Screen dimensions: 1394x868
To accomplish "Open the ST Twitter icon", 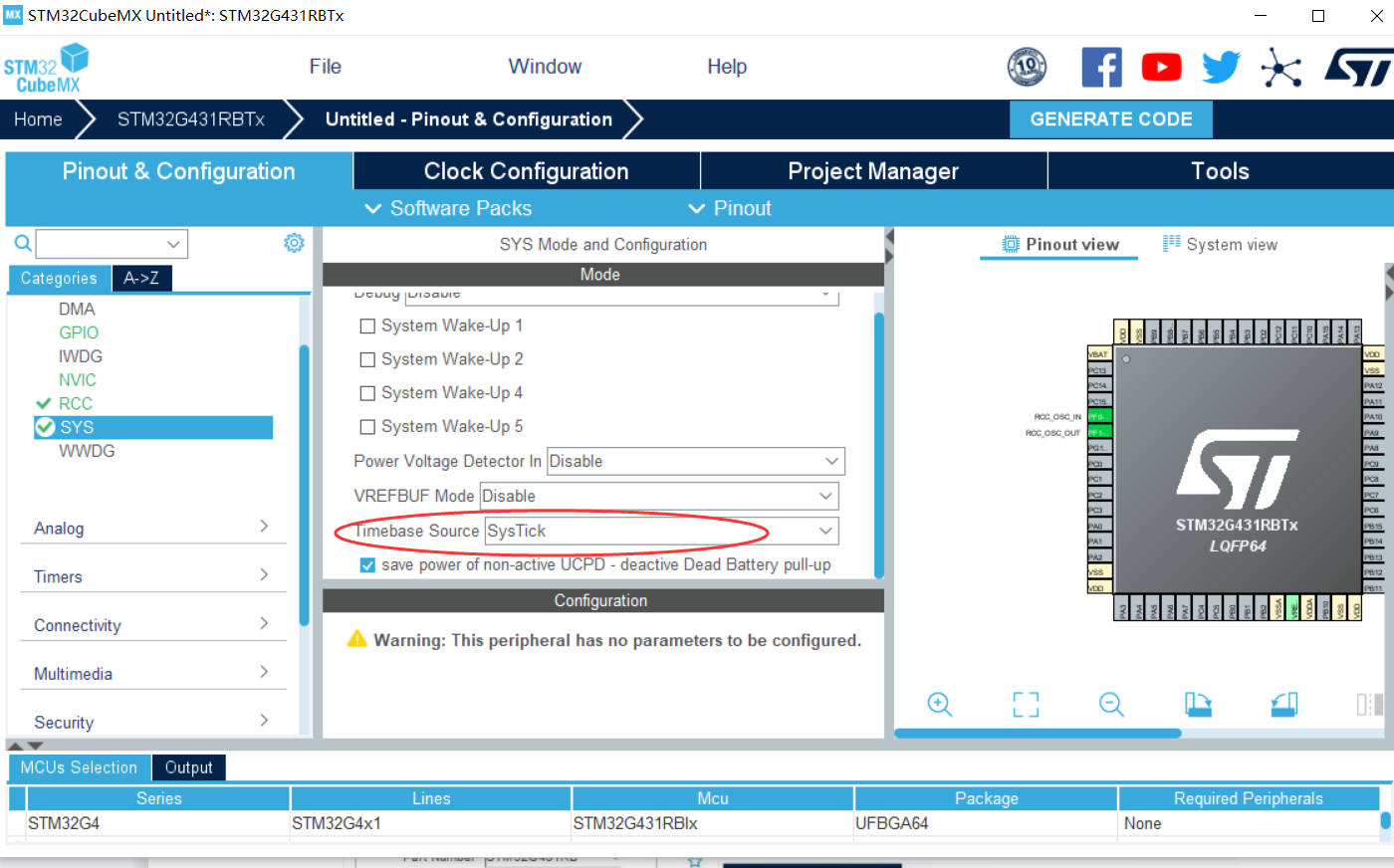I will tap(1221, 68).
